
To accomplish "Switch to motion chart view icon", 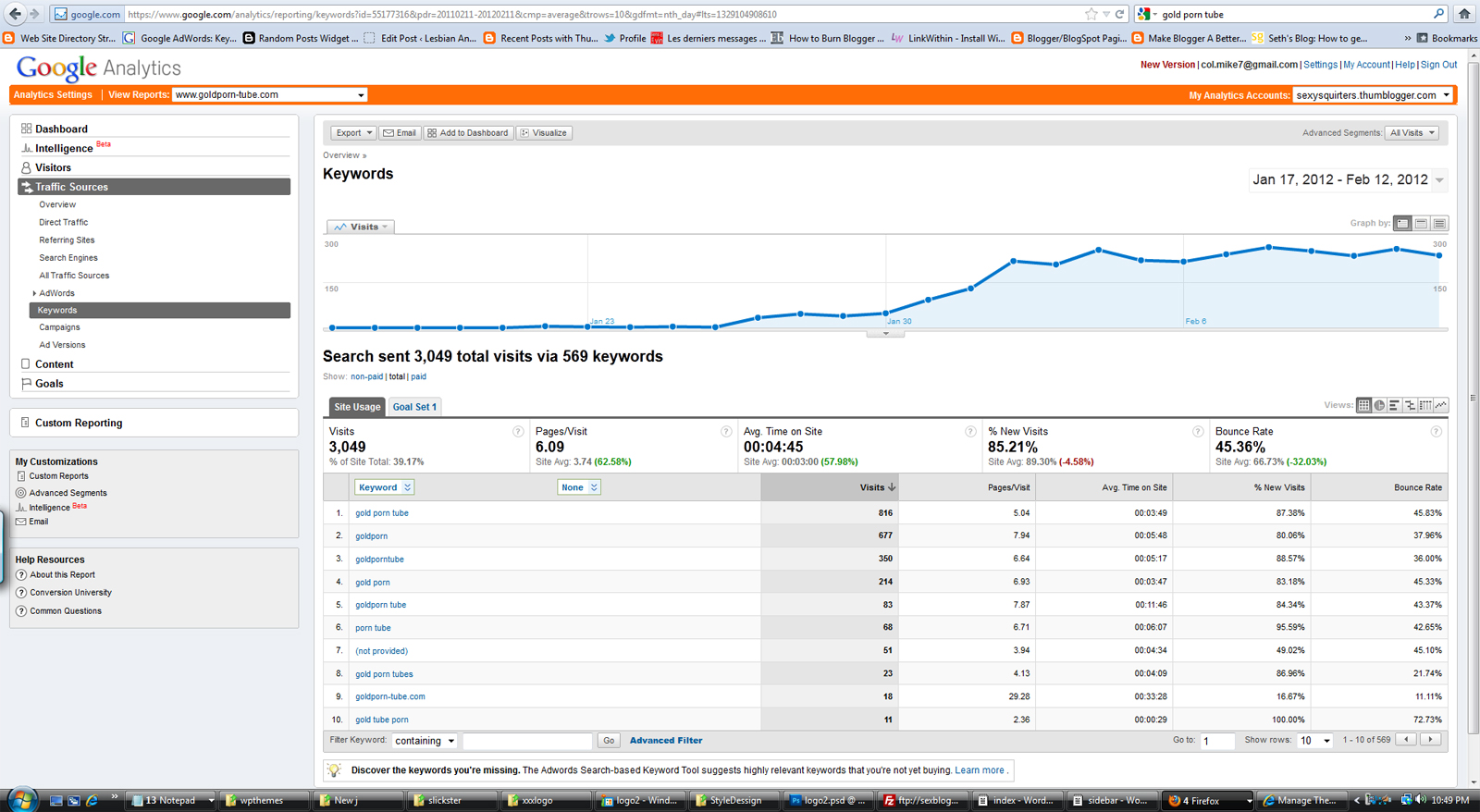I will click(x=1441, y=405).
